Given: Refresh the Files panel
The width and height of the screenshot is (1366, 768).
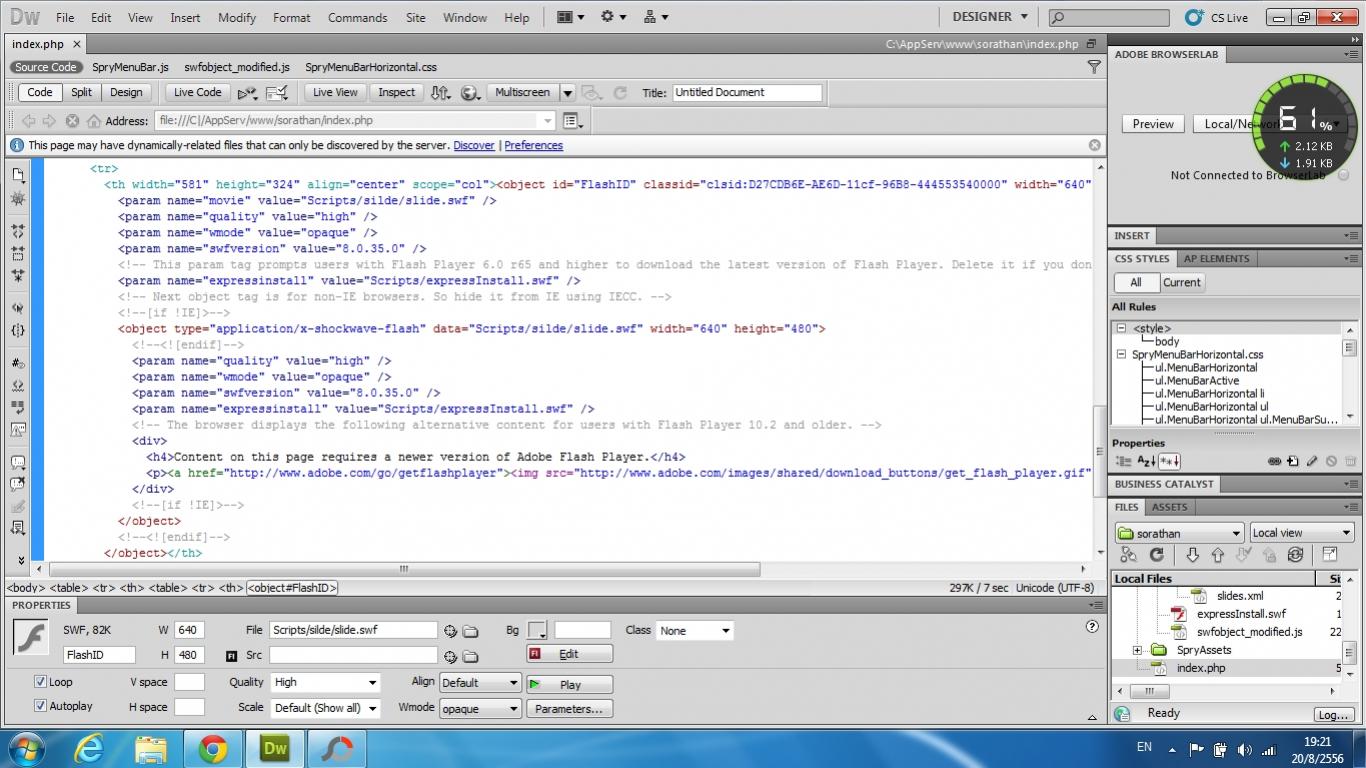Looking at the screenshot, I should (x=1157, y=555).
